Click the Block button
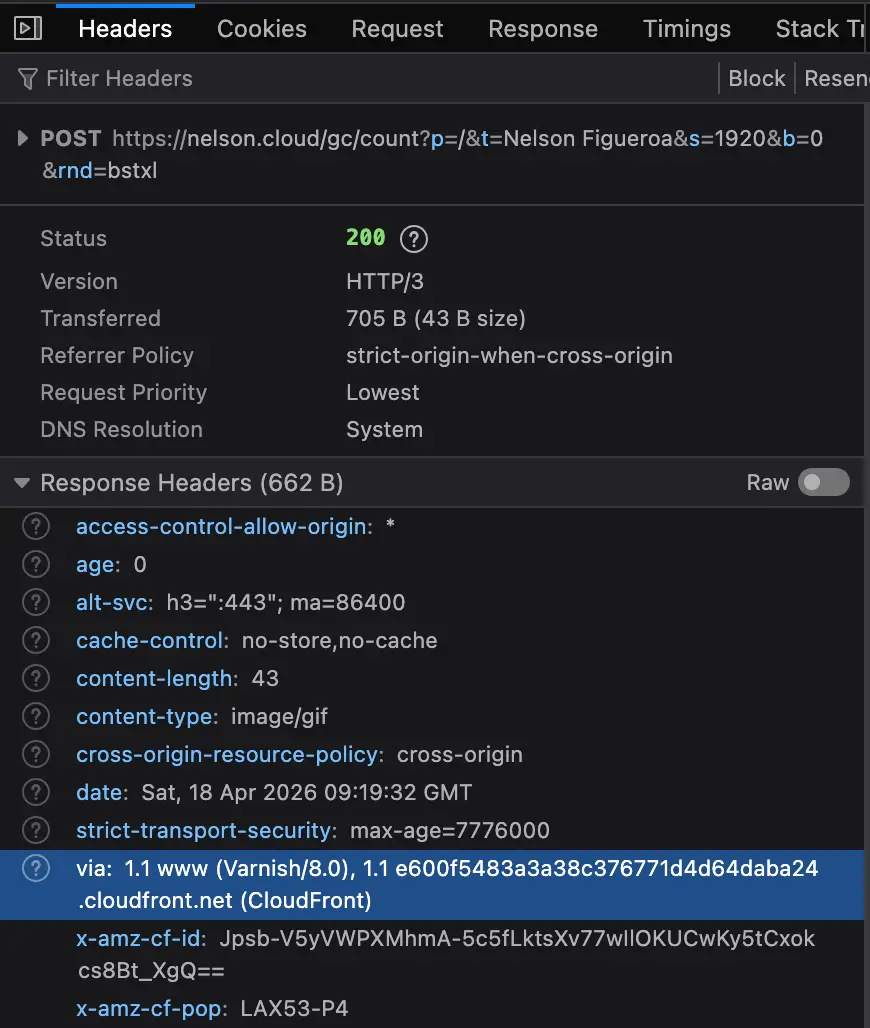870x1028 pixels. 756,78
